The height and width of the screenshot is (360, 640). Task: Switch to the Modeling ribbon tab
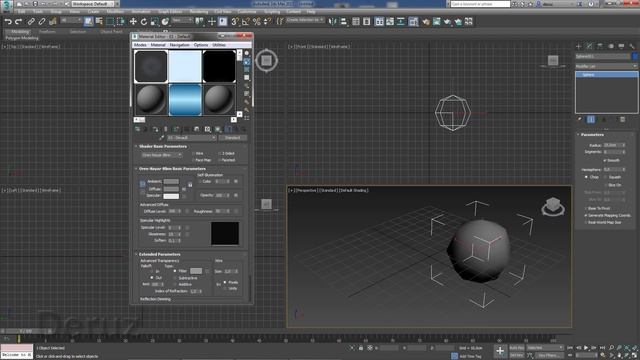click(x=20, y=32)
